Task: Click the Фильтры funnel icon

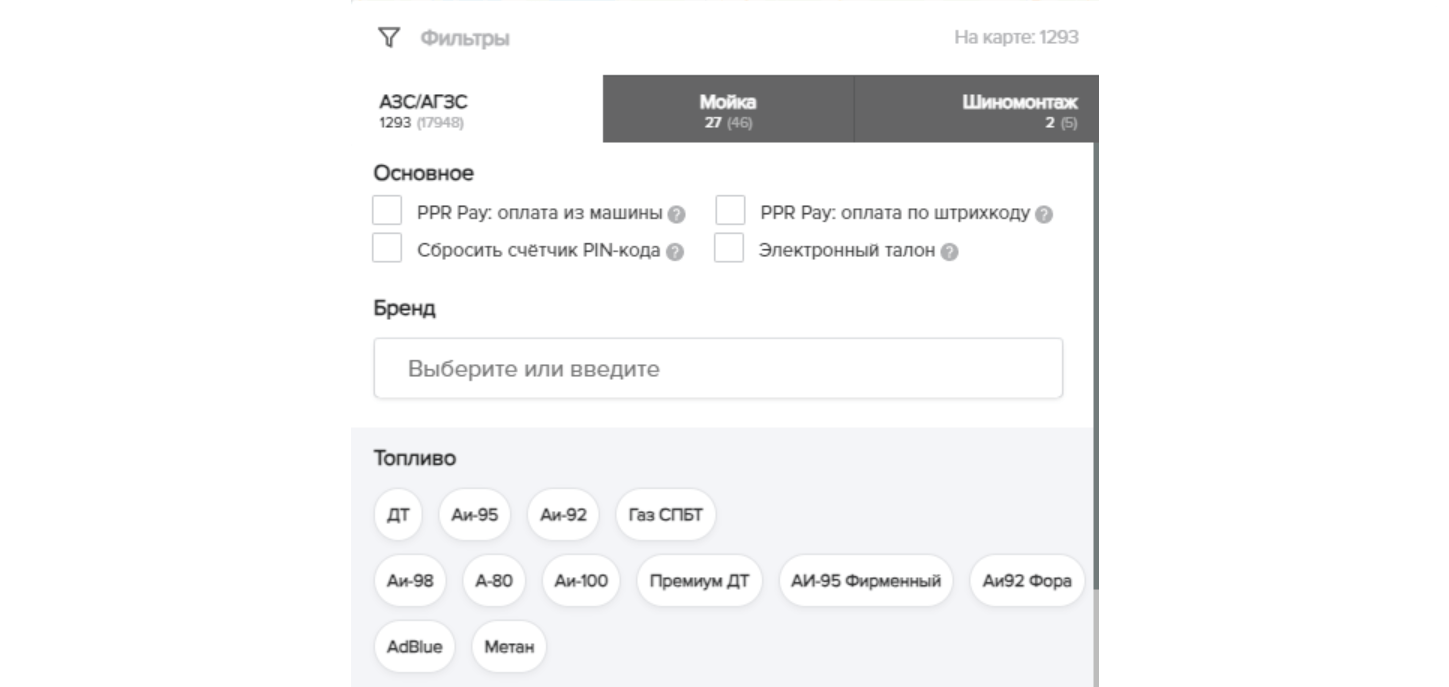Action: (388, 38)
